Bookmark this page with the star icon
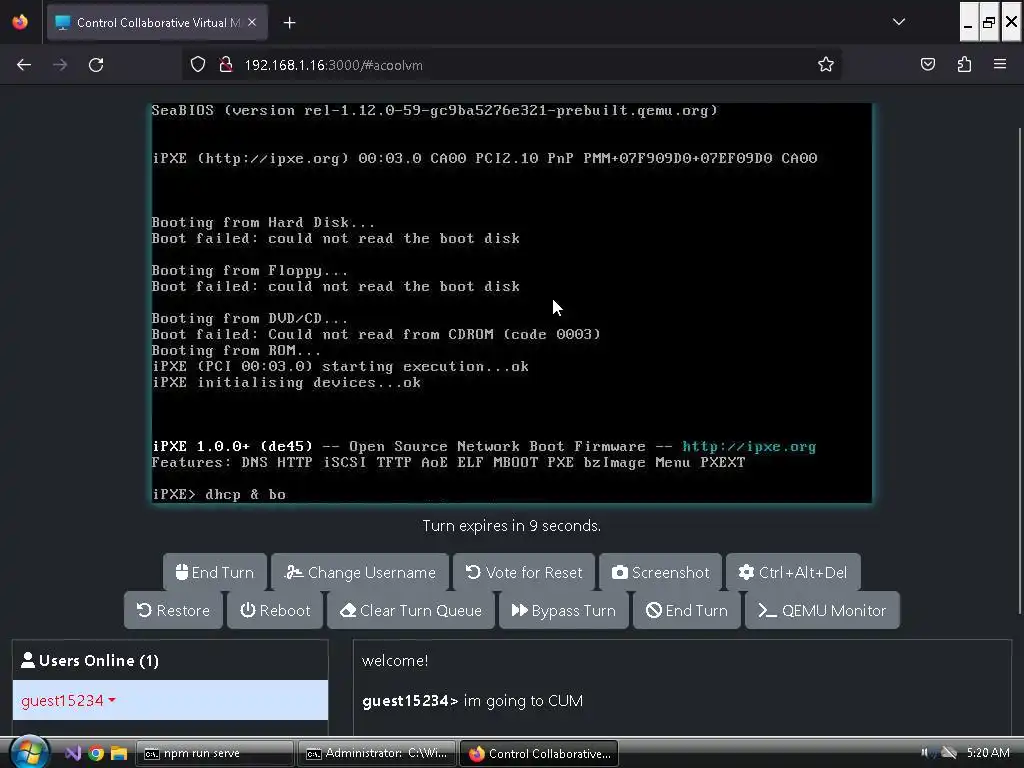 tap(825, 65)
